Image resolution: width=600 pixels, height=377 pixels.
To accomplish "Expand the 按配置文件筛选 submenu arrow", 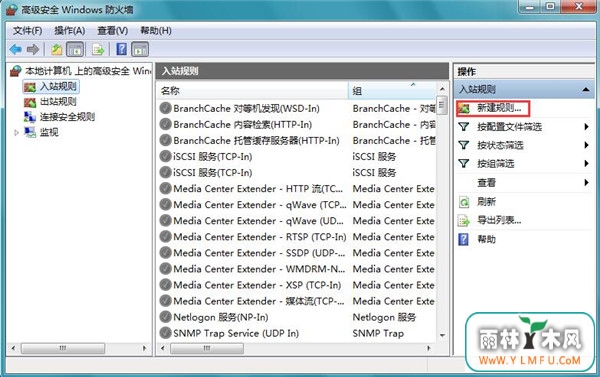I will pos(586,127).
